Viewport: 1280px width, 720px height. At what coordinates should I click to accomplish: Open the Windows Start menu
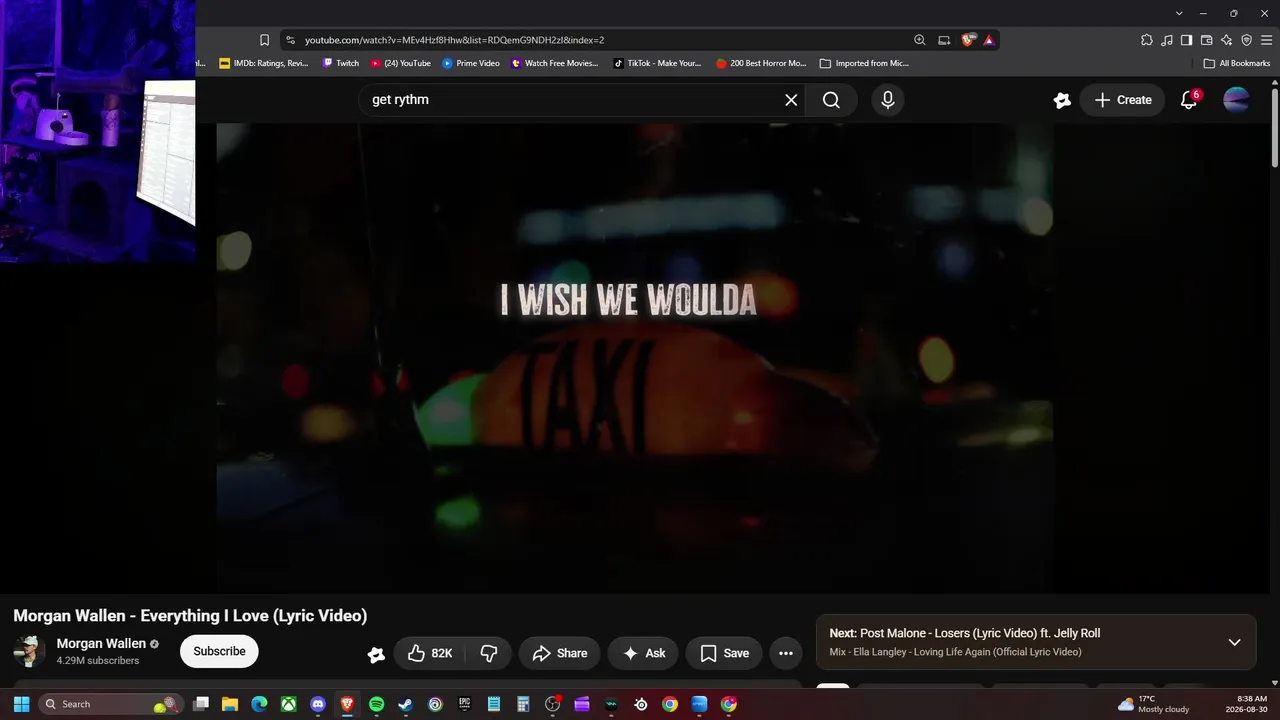pos(21,704)
